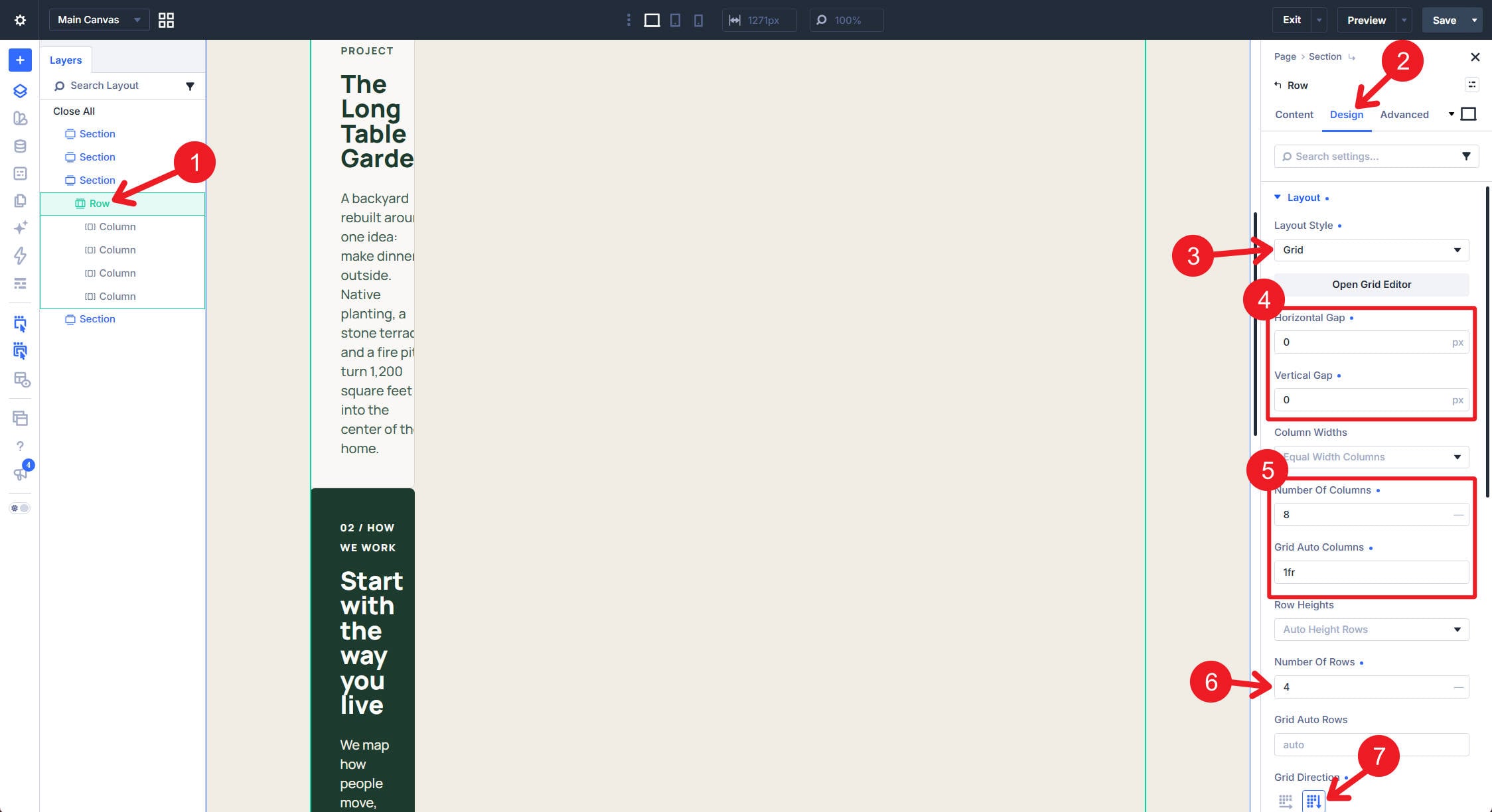Image resolution: width=1492 pixels, height=812 pixels.
Task: Open the Layers sidebar icon
Action: point(20,91)
